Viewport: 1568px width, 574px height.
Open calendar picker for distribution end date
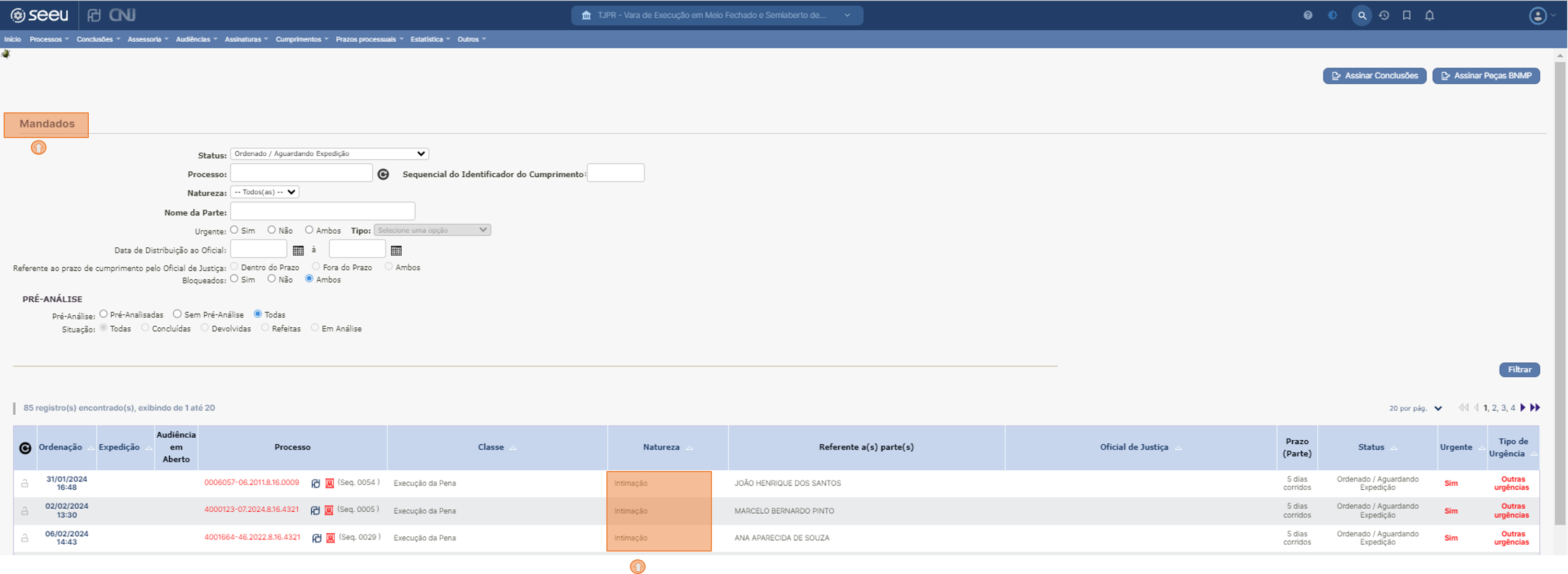click(396, 250)
